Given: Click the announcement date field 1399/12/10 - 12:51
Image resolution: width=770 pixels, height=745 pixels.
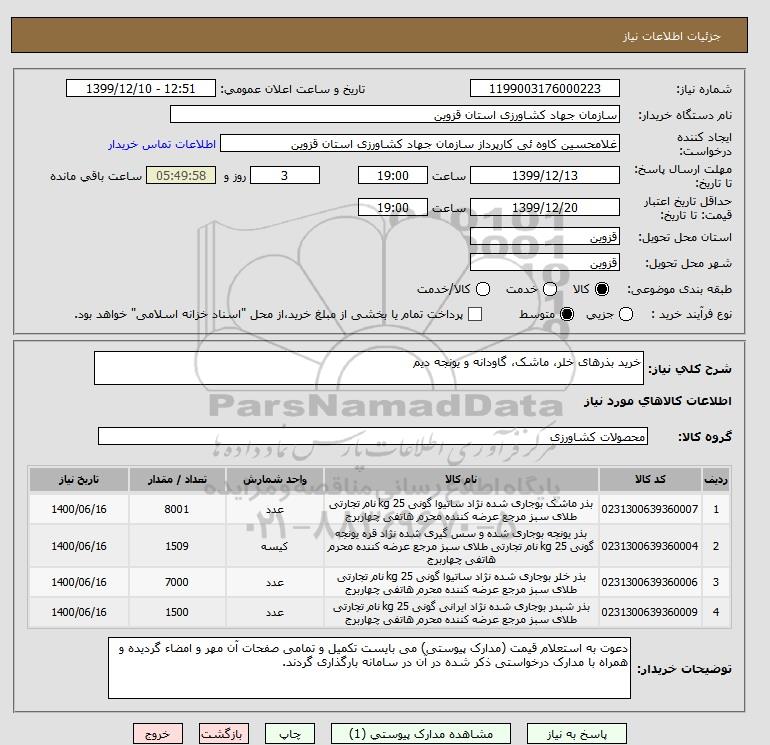Looking at the screenshot, I should click(x=141, y=88).
